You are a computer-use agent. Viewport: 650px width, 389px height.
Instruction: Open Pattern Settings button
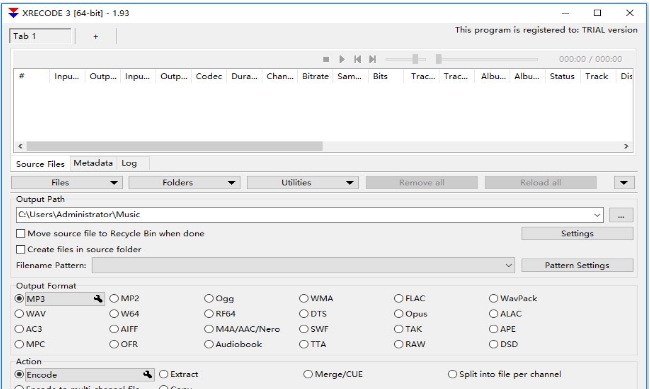tap(577, 265)
